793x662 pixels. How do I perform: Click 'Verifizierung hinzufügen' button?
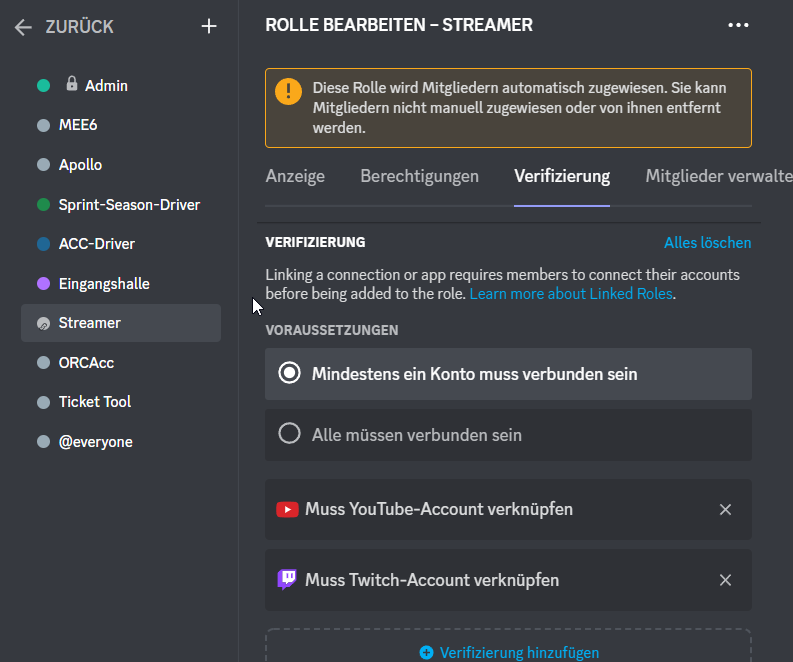click(509, 652)
